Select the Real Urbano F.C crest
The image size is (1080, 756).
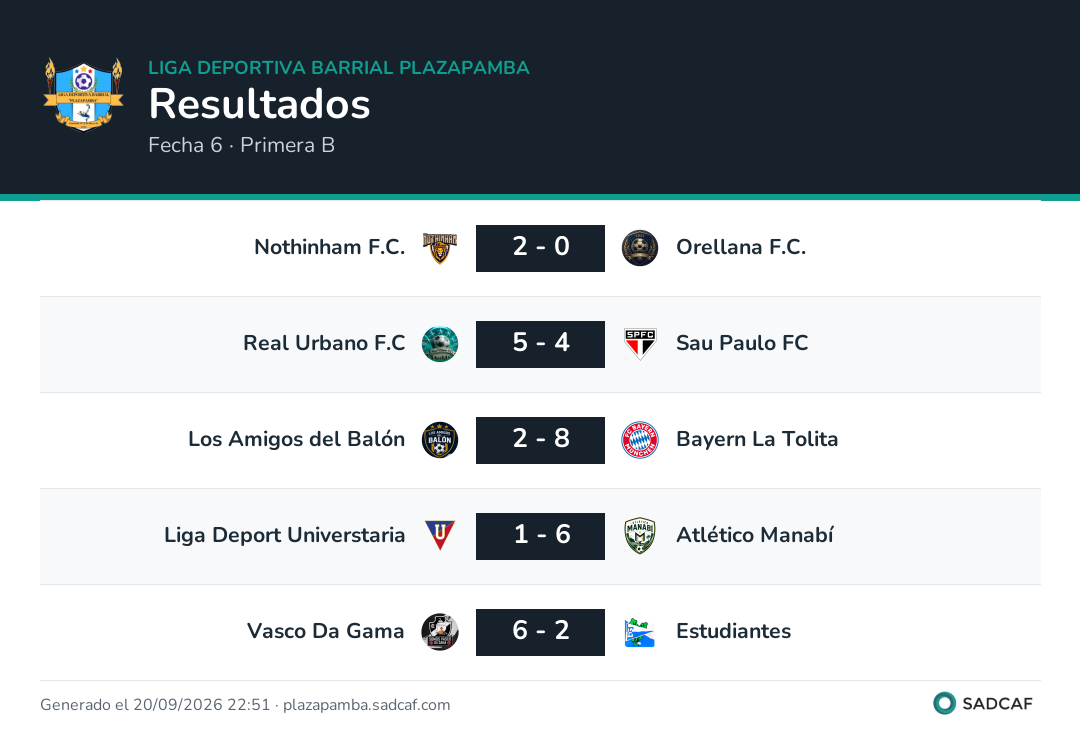tap(439, 344)
